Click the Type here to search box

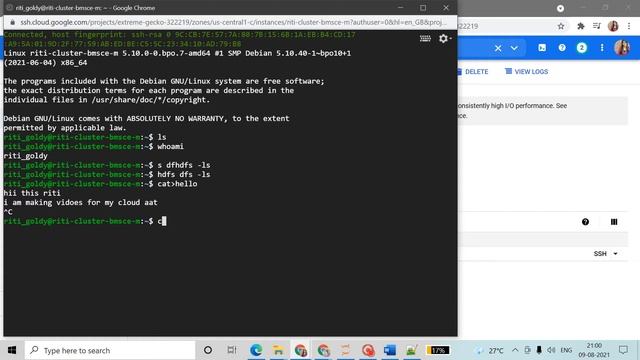110,350
